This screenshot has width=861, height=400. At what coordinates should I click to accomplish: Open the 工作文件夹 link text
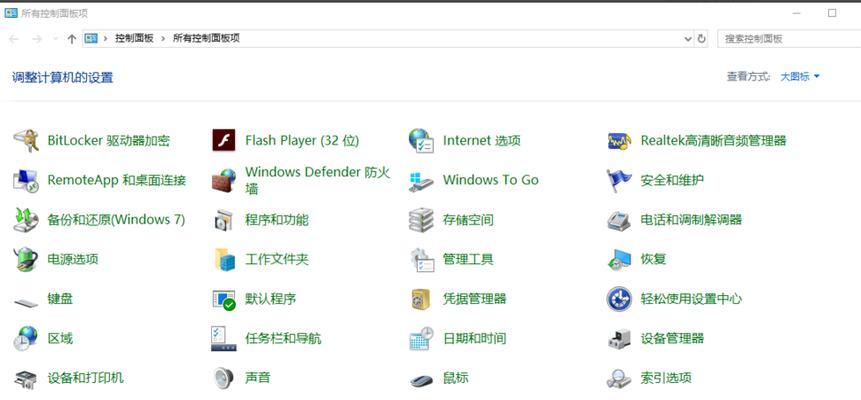pyautogui.click(x=277, y=259)
